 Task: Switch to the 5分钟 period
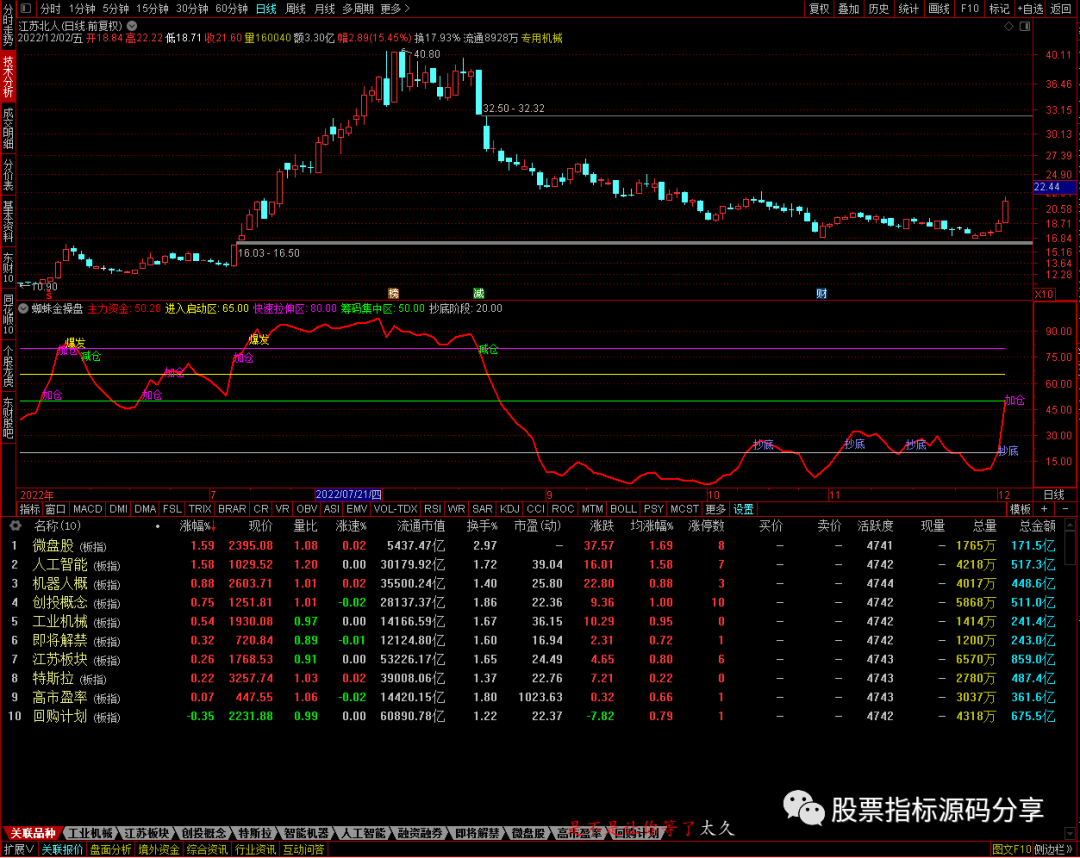(x=116, y=9)
